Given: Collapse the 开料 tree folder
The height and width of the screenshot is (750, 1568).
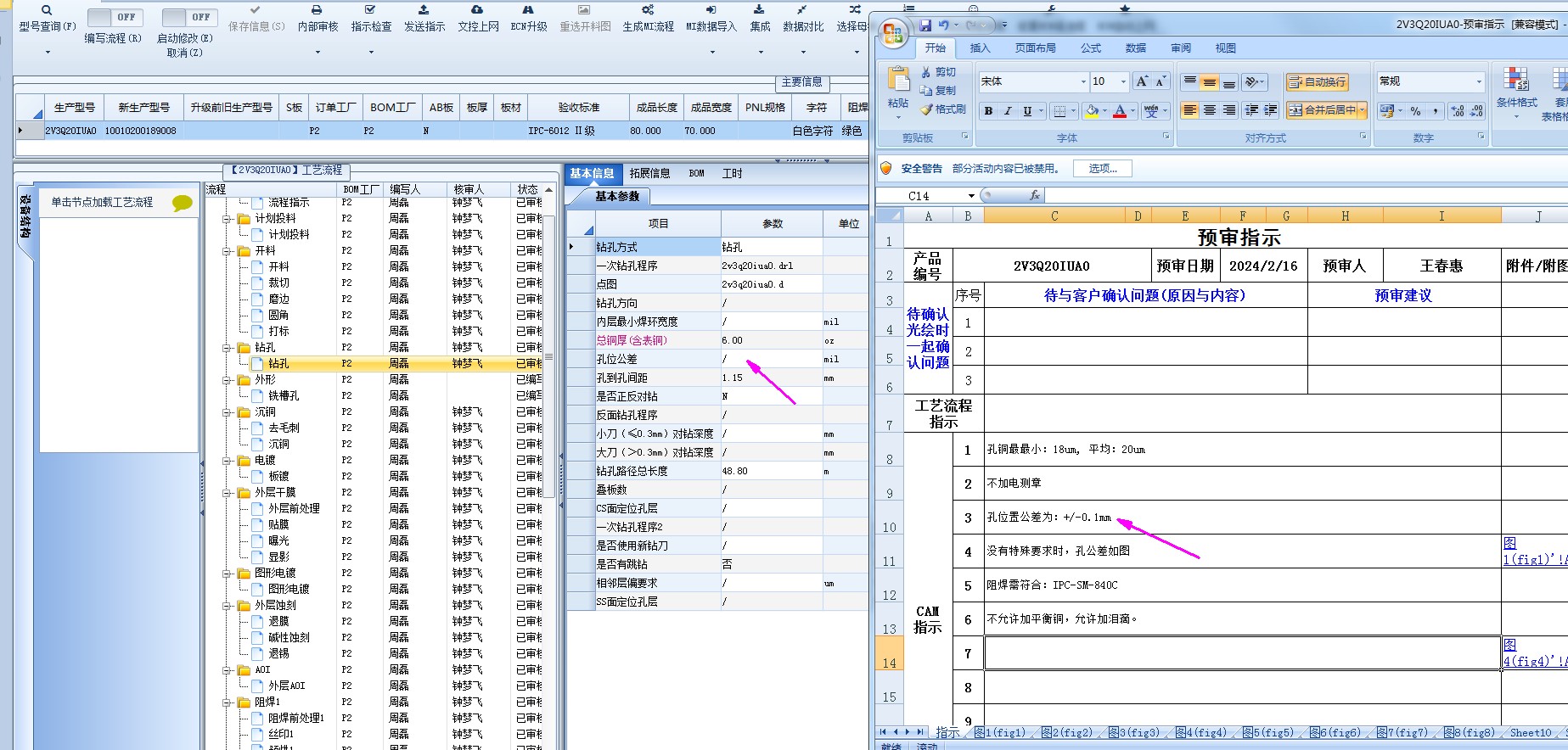Looking at the screenshot, I should coord(227,251).
